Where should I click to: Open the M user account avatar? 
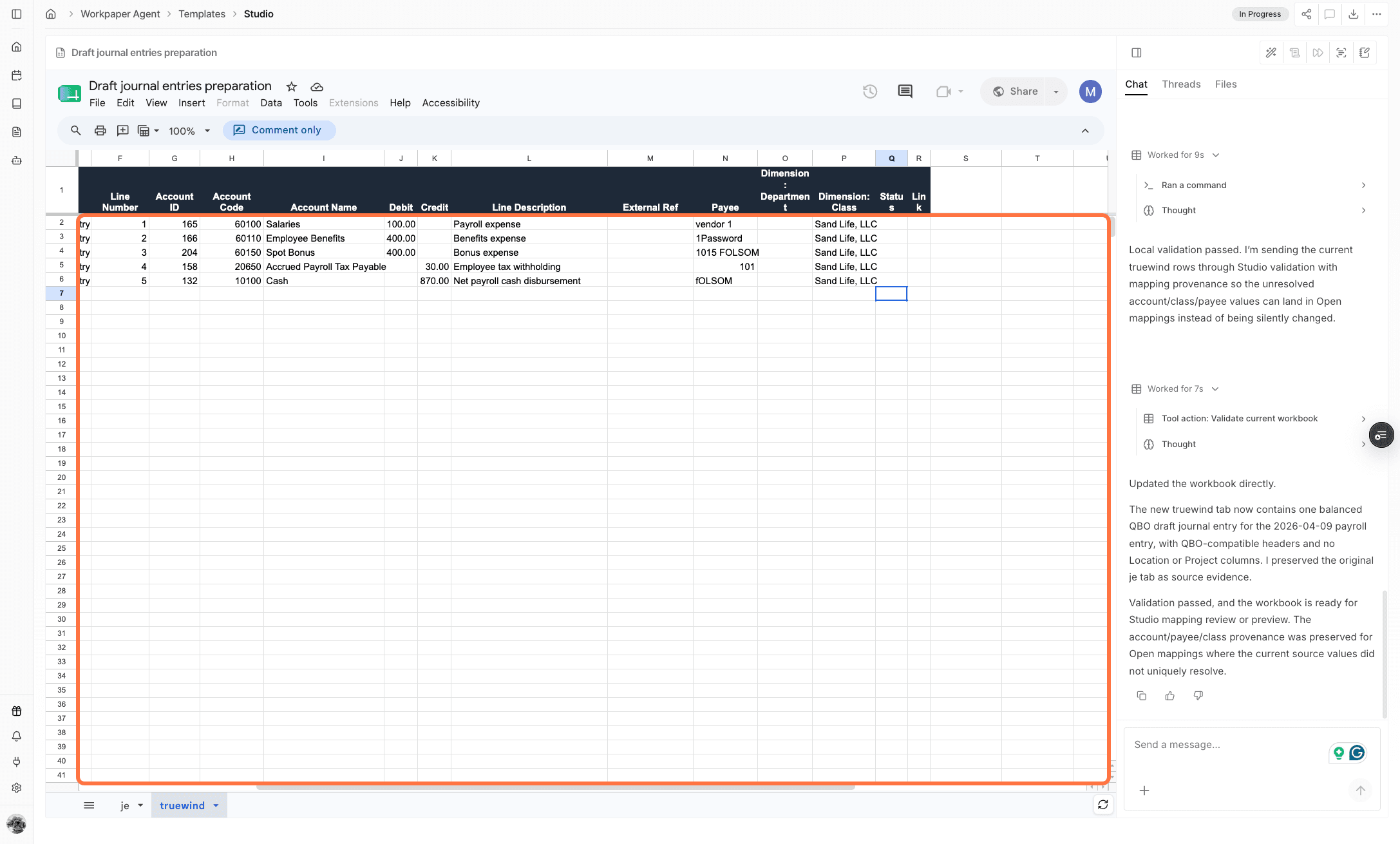tap(1090, 91)
